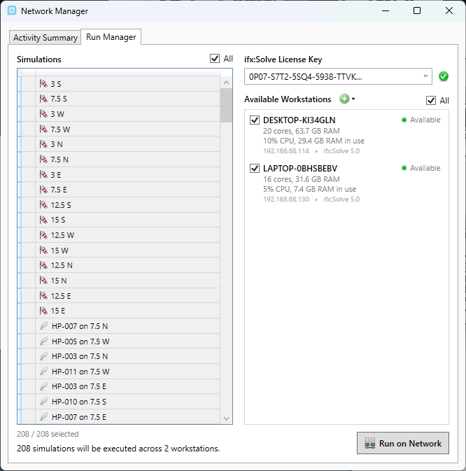Image resolution: width=466 pixels, height=471 pixels.
Task: Select the Run Manager tab
Action: coord(111,37)
